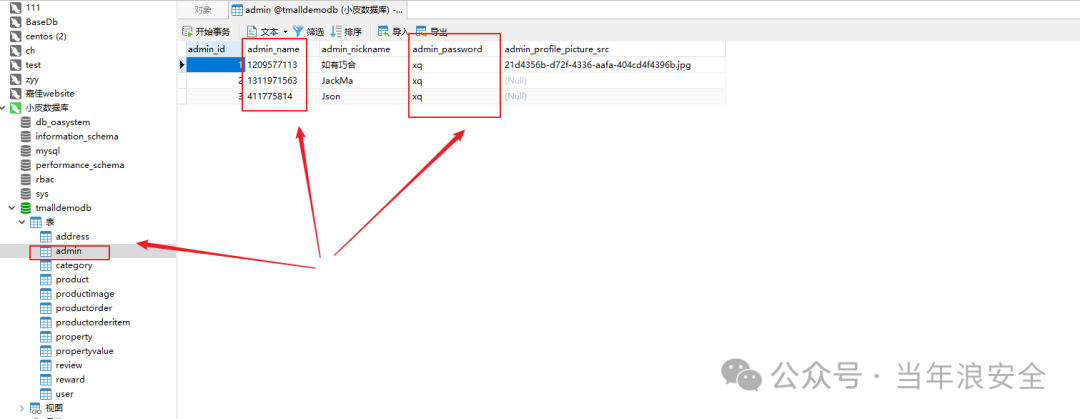Click the information_schema database icon

[x=26, y=136]
